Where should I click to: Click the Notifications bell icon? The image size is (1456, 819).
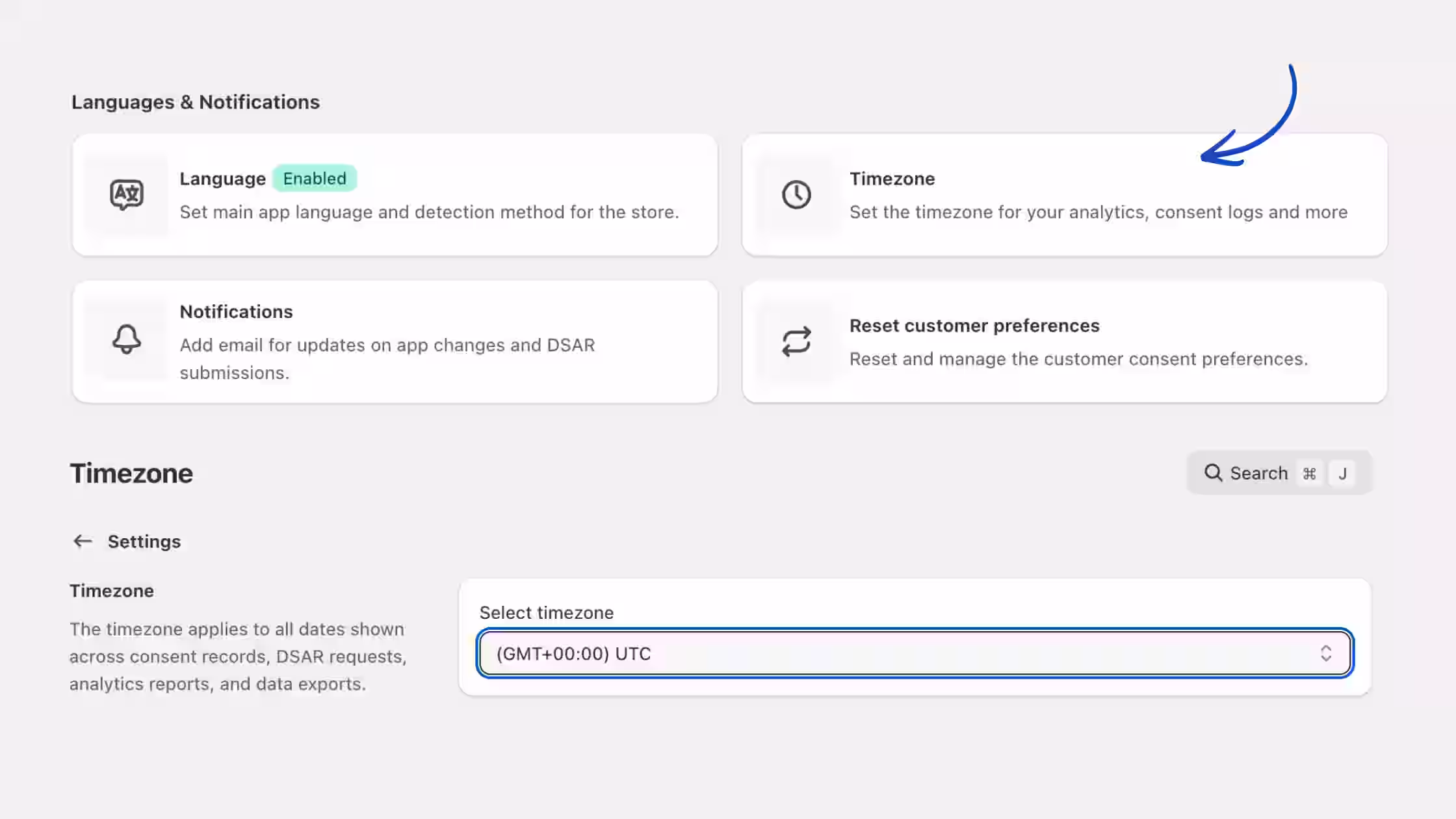coord(126,339)
